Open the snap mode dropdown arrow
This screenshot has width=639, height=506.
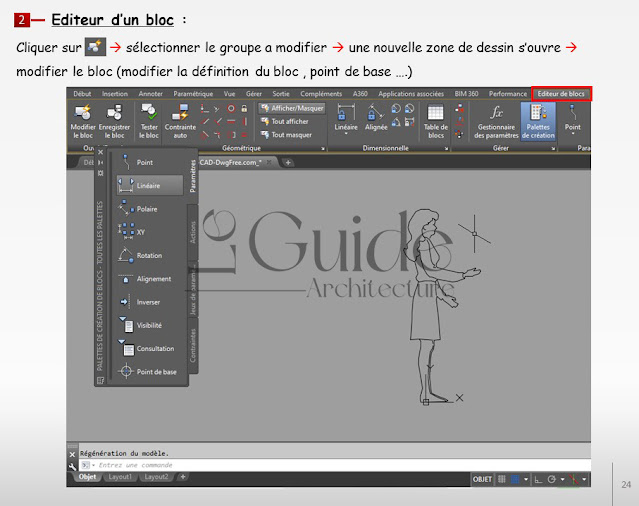(526, 480)
